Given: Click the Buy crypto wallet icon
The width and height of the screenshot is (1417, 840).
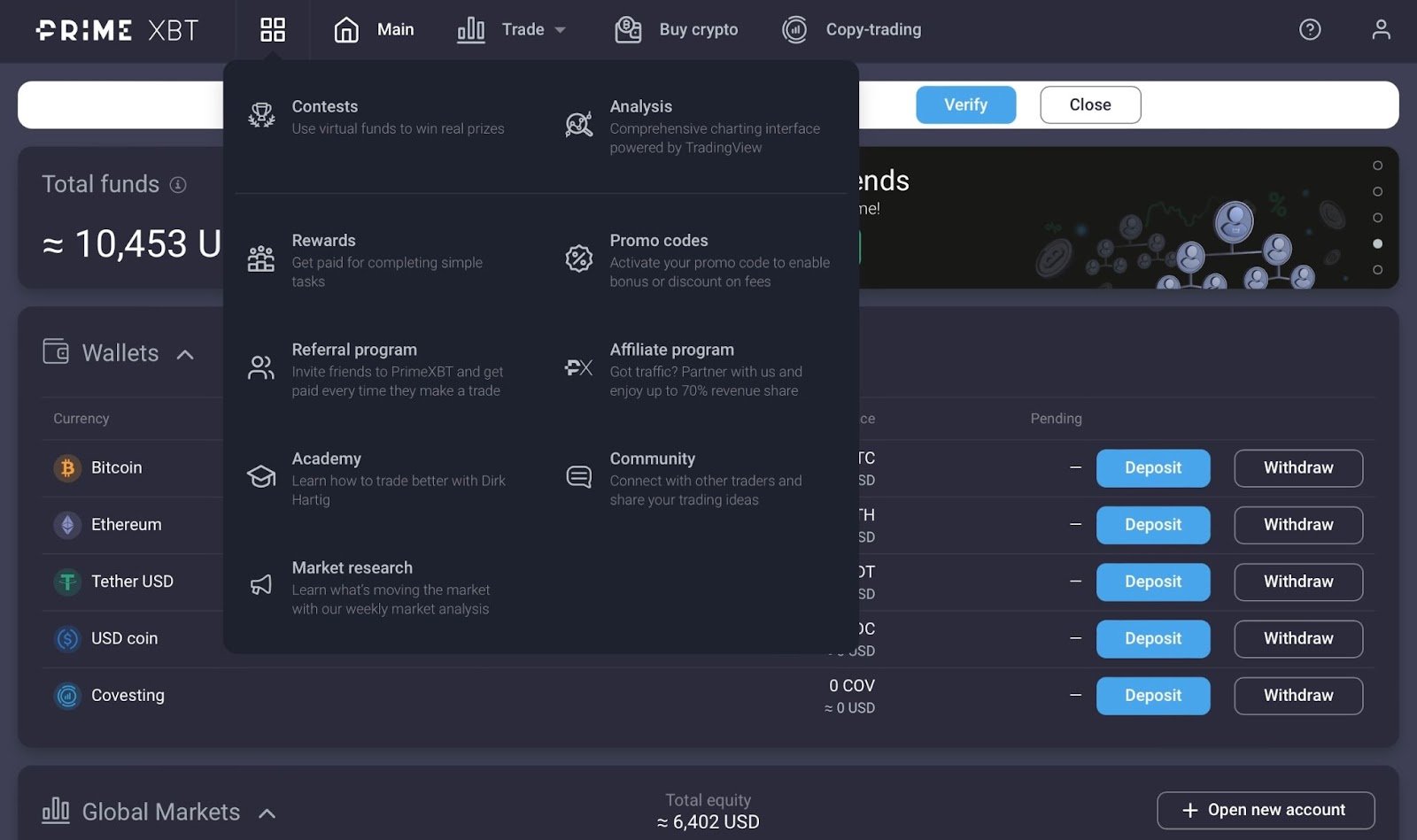Looking at the screenshot, I should click(x=628, y=30).
